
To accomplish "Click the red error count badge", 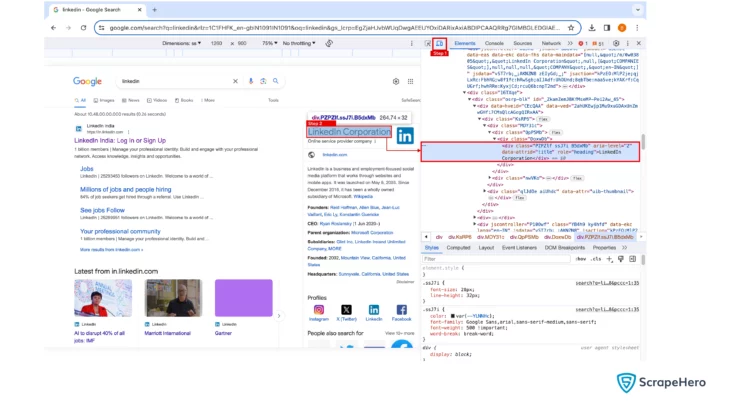I will [583, 43].
